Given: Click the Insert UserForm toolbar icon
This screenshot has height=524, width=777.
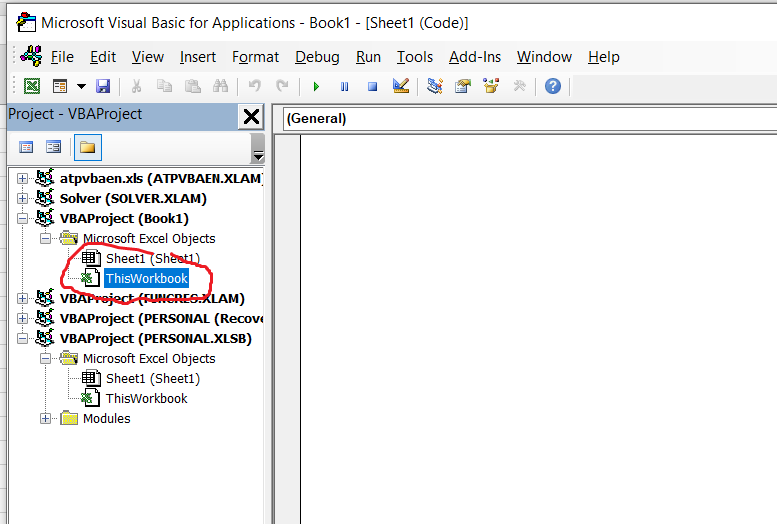Looking at the screenshot, I should [x=60, y=86].
